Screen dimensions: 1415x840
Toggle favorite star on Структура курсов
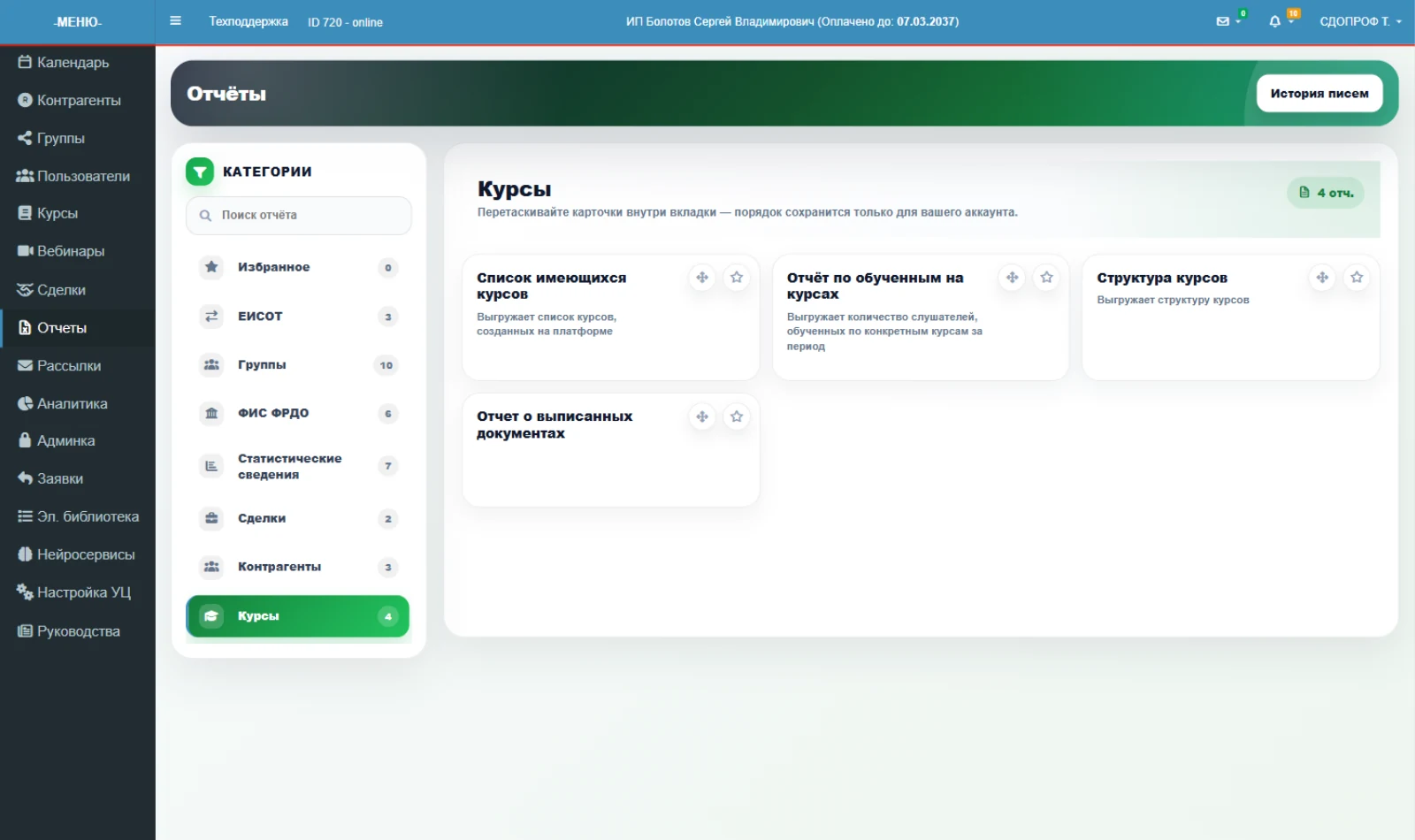[x=1357, y=278]
